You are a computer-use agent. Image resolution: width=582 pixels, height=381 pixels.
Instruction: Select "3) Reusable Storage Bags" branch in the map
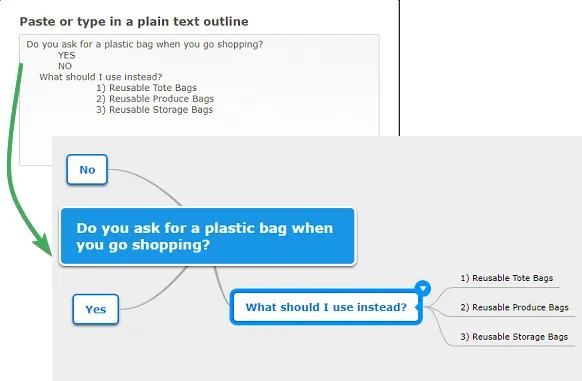coord(514,337)
